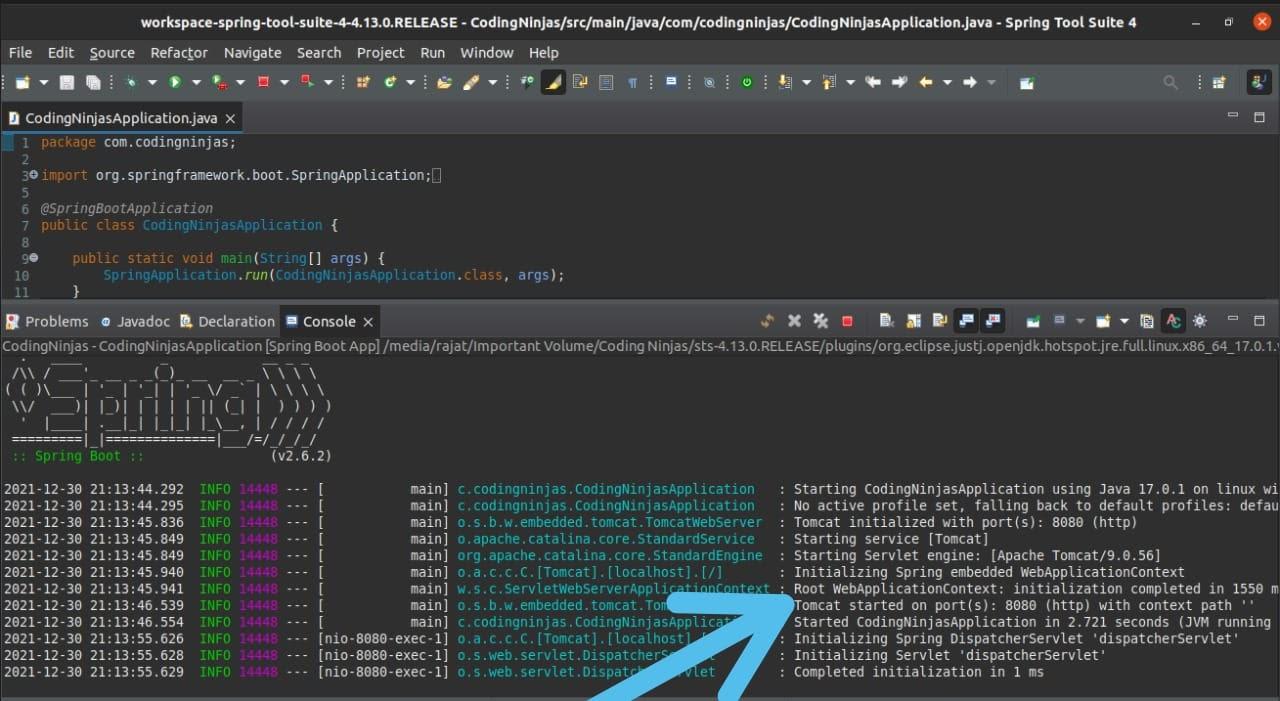Pin the Console view
Screen dimensions: 1280x701
tap(1035, 321)
